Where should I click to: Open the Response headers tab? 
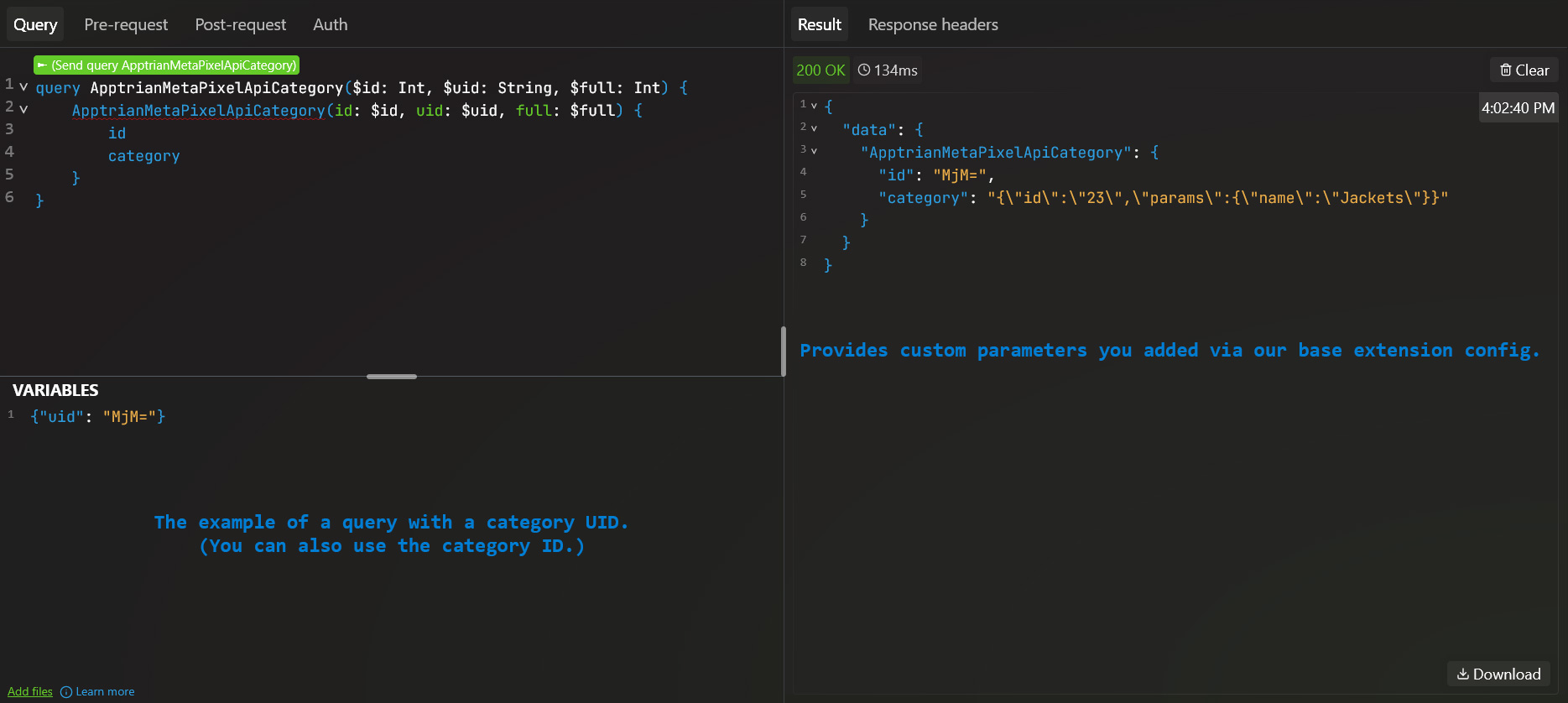tap(933, 24)
